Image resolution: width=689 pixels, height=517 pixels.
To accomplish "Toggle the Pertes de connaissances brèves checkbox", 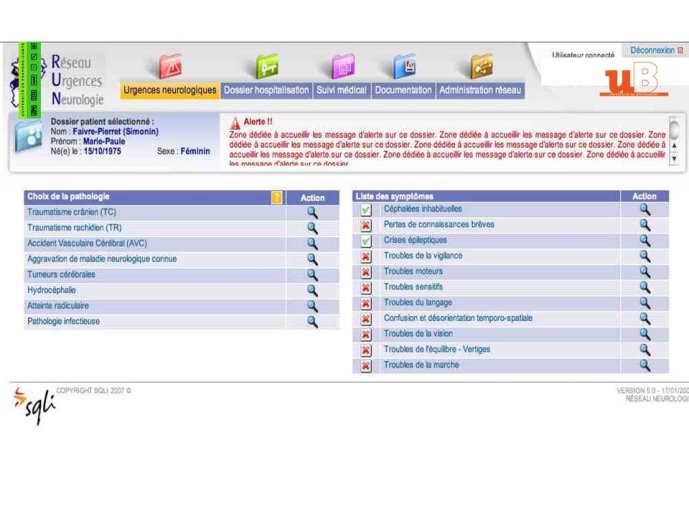I will coord(366,225).
